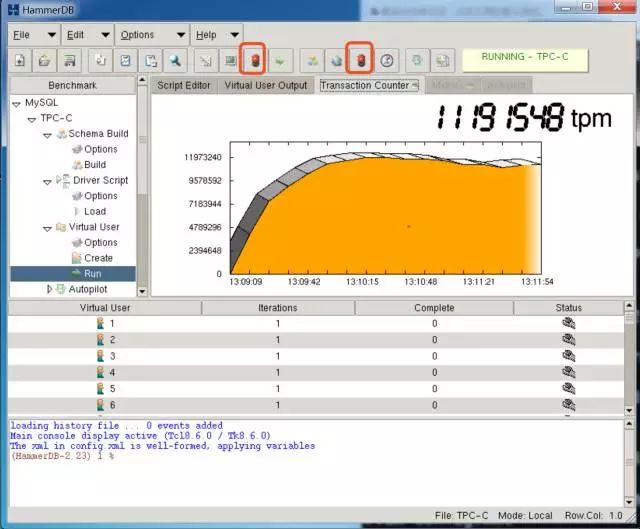Click the Schema Build boxes toolbar icon
The image size is (640, 529).
coord(312,61)
